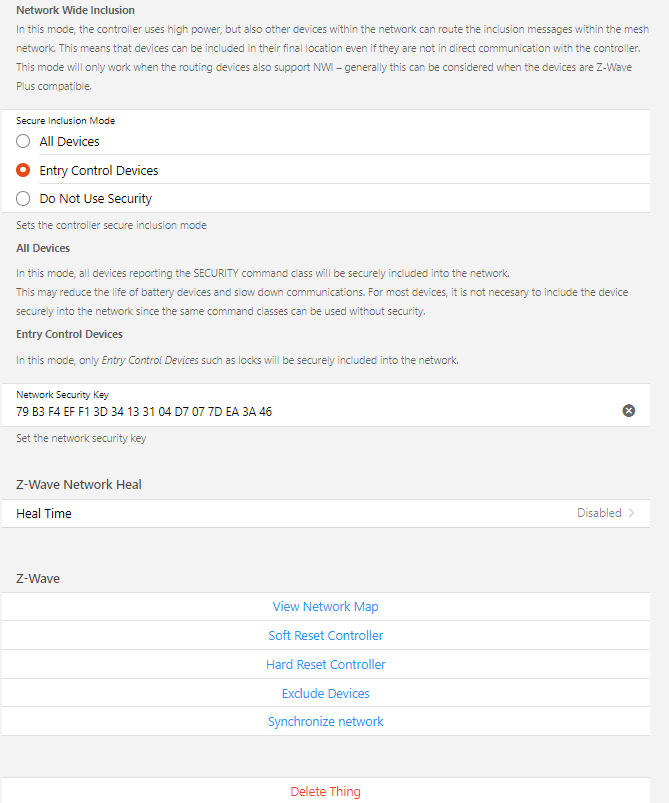Image resolution: width=669 pixels, height=803 pixels.
Task: Select the All Devices radio button
Action: (23, 141)
